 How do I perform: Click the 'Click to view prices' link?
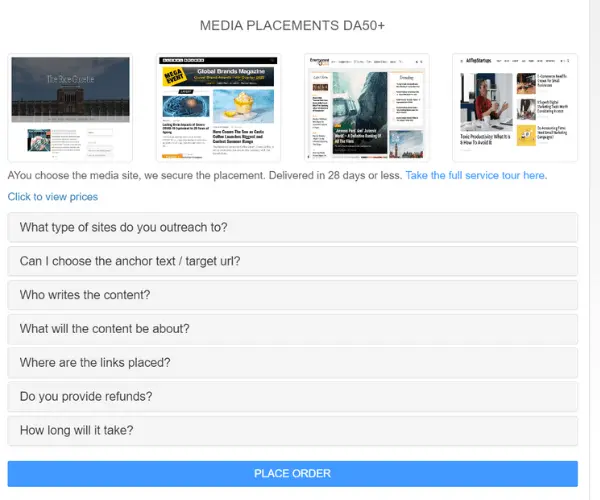[x=53, y=197]
